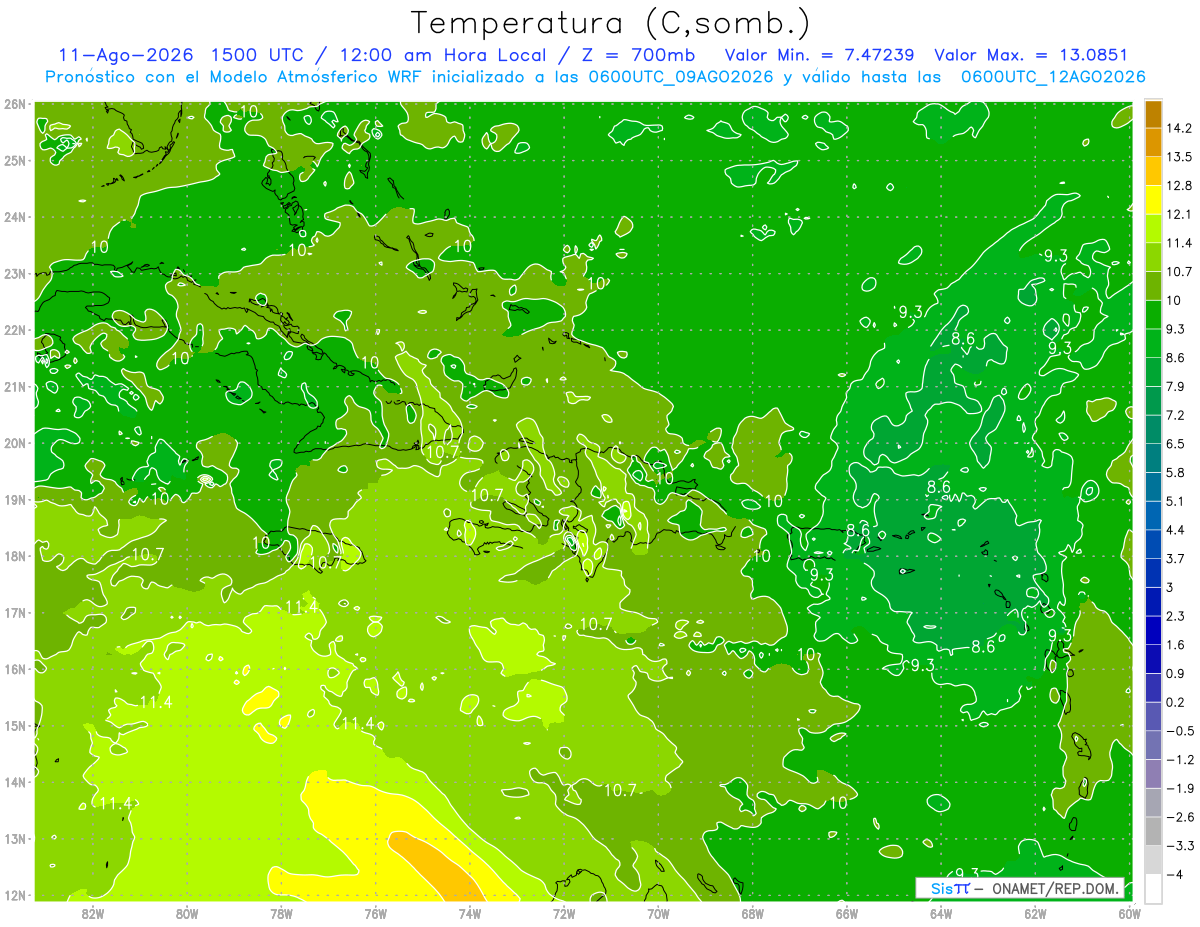Click the 72W longitude axis label

[x=564, y=913]
